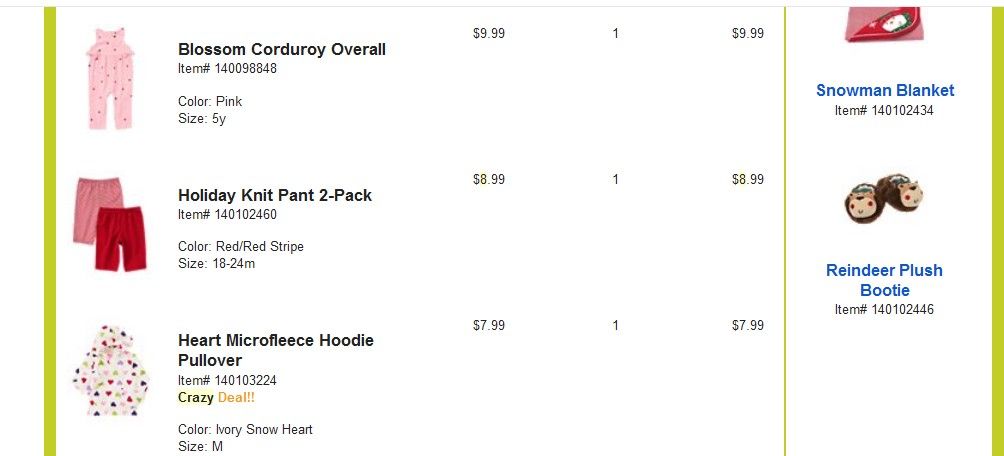Click the Item# 140098848 text
The height and width of the screenshot is (456, 1004).
(x=227, y=69)
